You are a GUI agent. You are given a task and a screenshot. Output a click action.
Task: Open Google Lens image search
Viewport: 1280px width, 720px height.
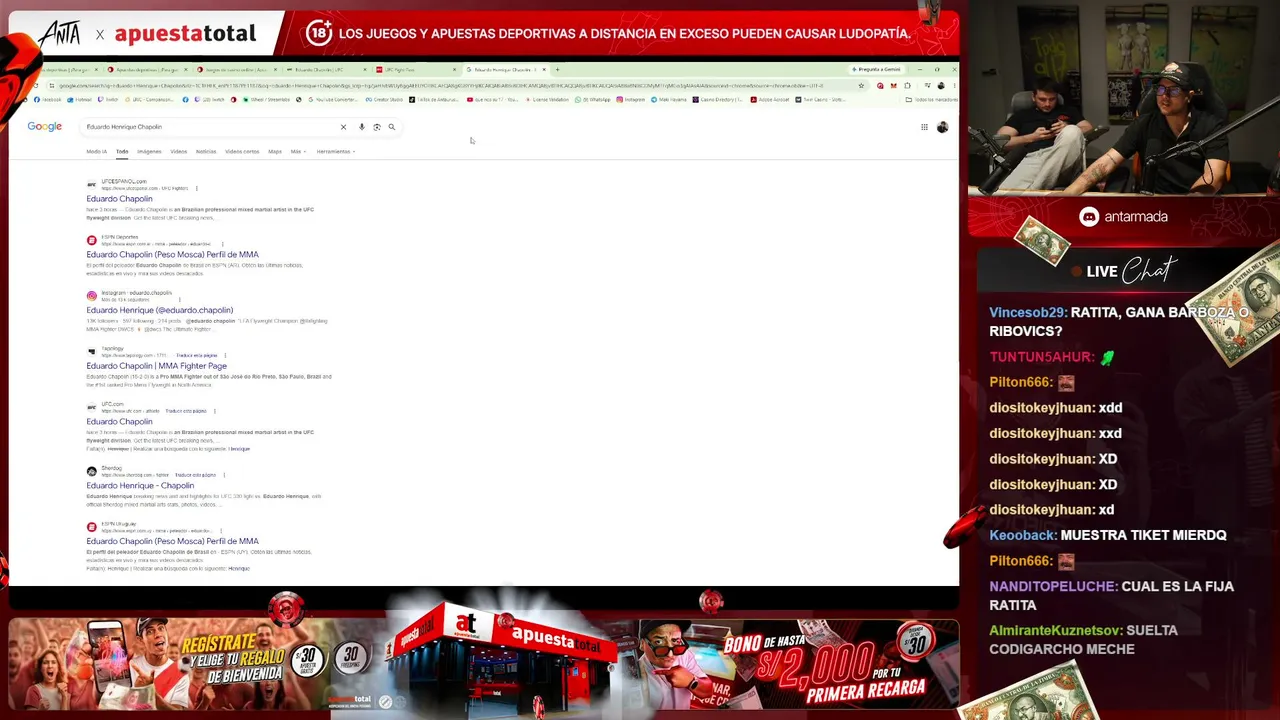tap(377, 127)
